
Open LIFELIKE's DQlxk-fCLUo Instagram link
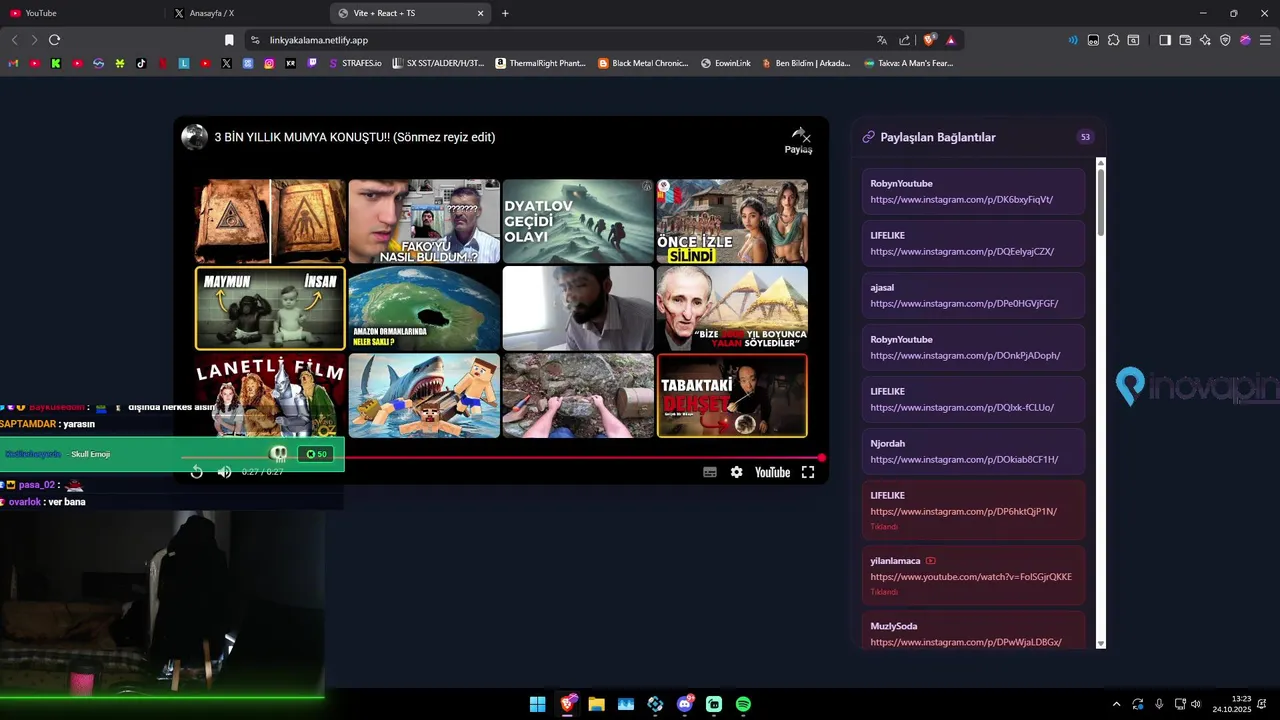[x=962, y=408]
